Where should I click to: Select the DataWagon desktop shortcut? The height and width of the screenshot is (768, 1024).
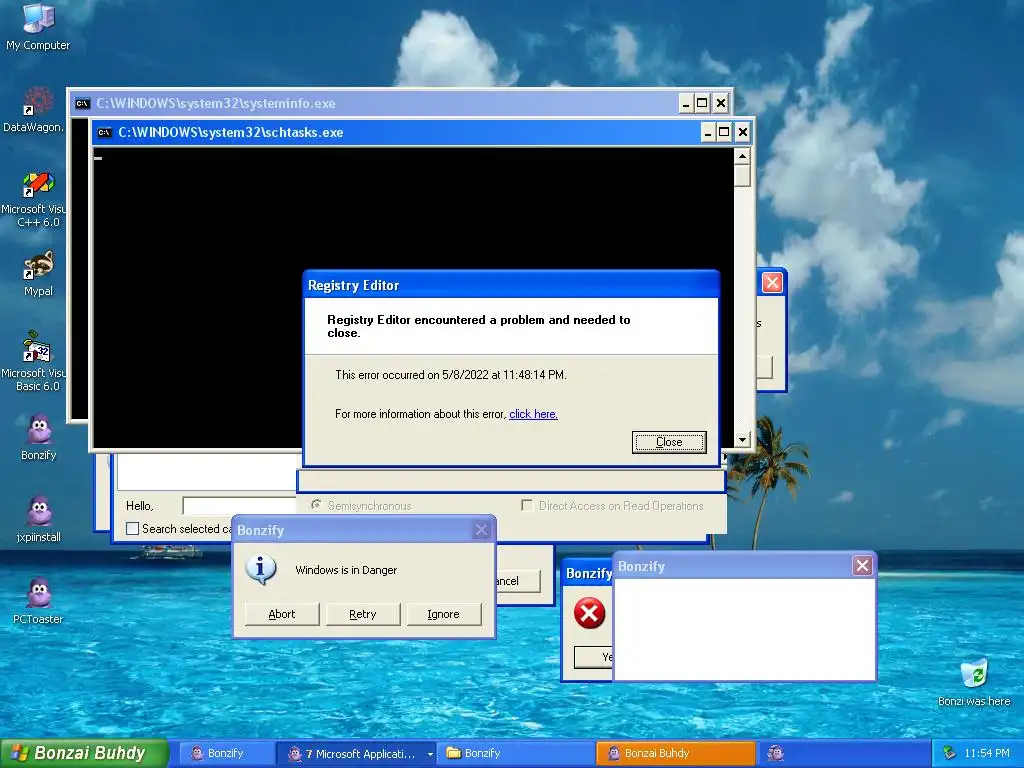35,110
